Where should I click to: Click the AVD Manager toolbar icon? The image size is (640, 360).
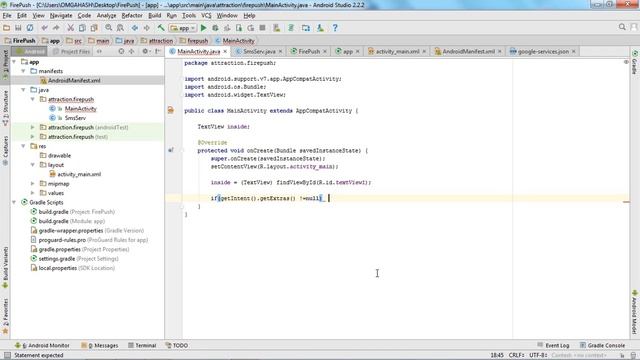tap(277, 28)
